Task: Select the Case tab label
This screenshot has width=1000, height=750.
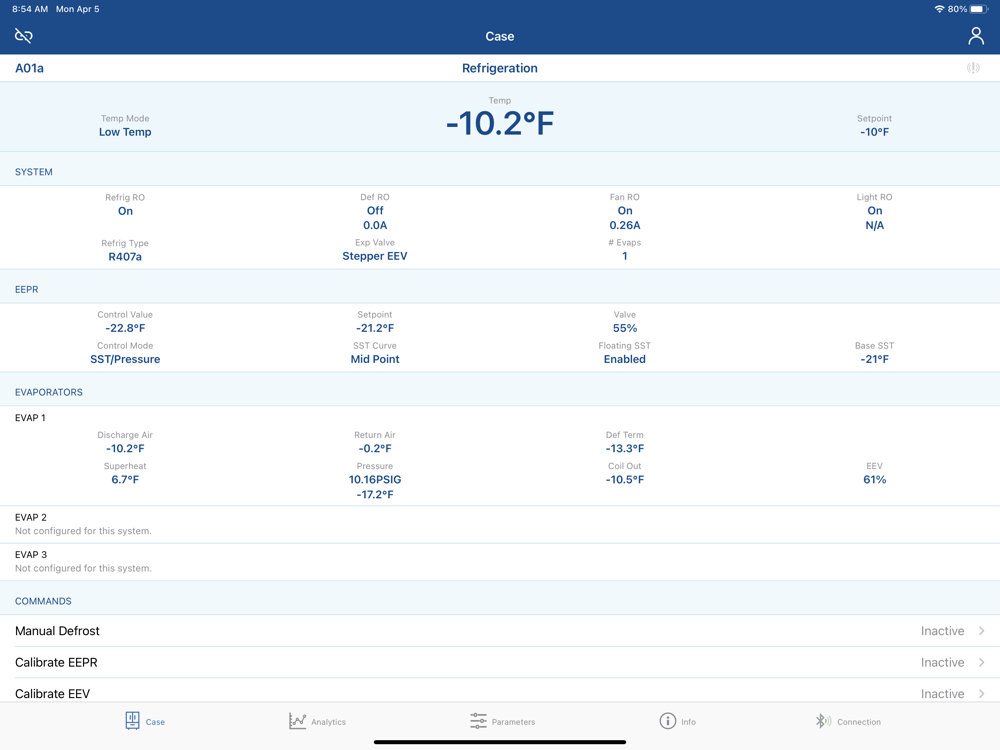Action: tap(155, 722)
